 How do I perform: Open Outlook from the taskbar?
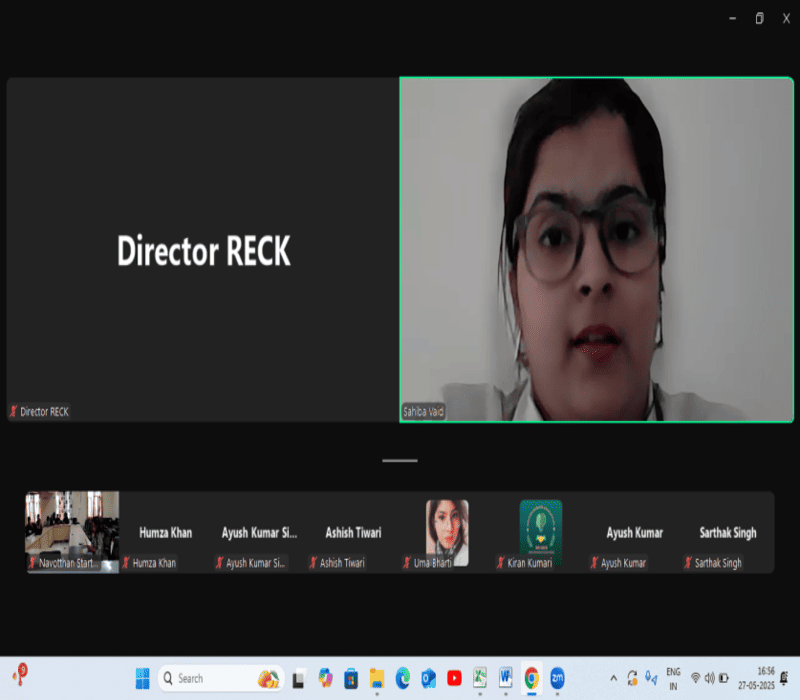(x=428, y=678)
